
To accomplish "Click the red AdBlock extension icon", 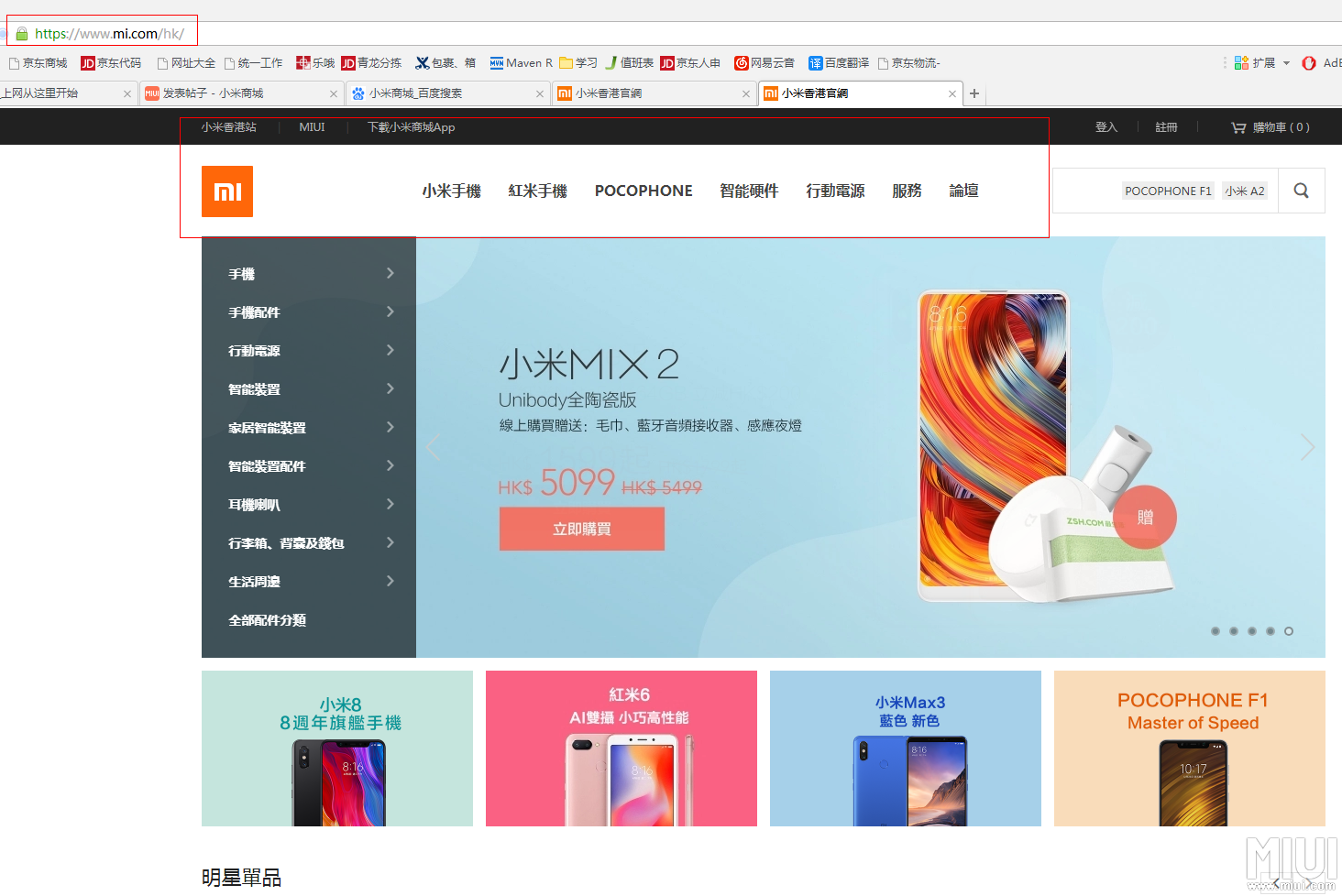I will (1308, 62).
